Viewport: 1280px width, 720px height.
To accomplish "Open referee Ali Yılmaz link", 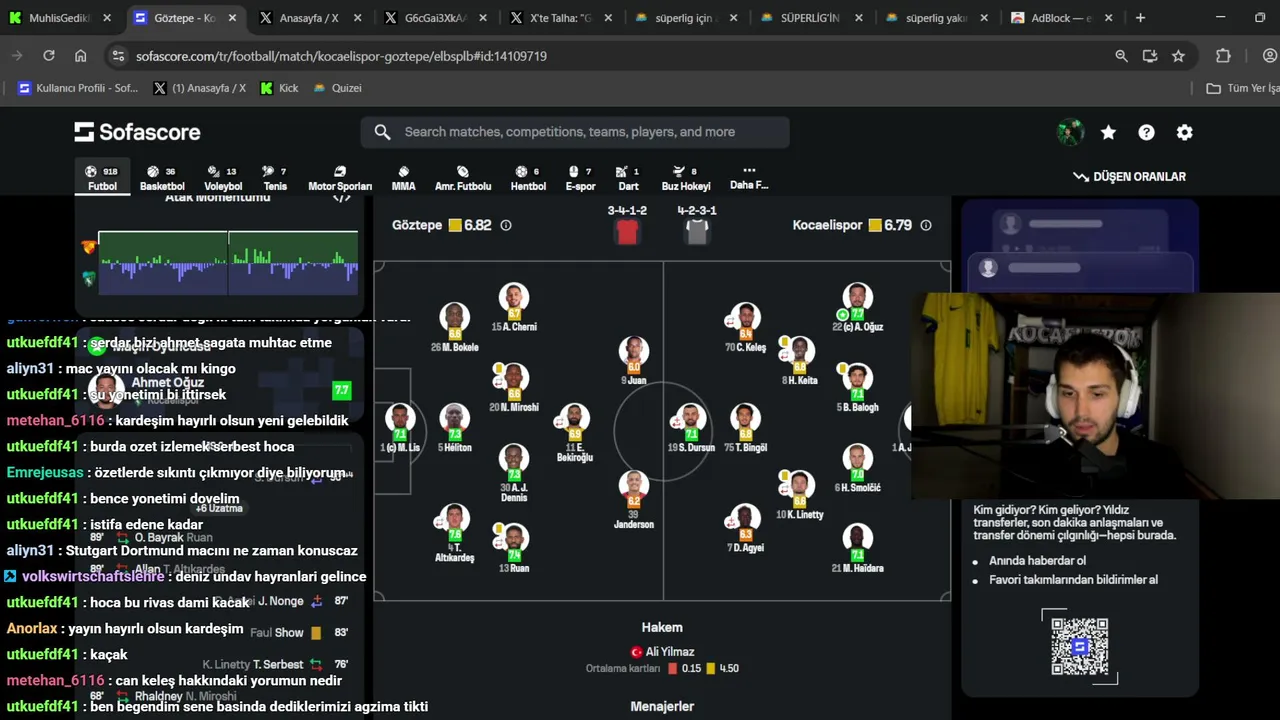I will [x=670, y=652].
